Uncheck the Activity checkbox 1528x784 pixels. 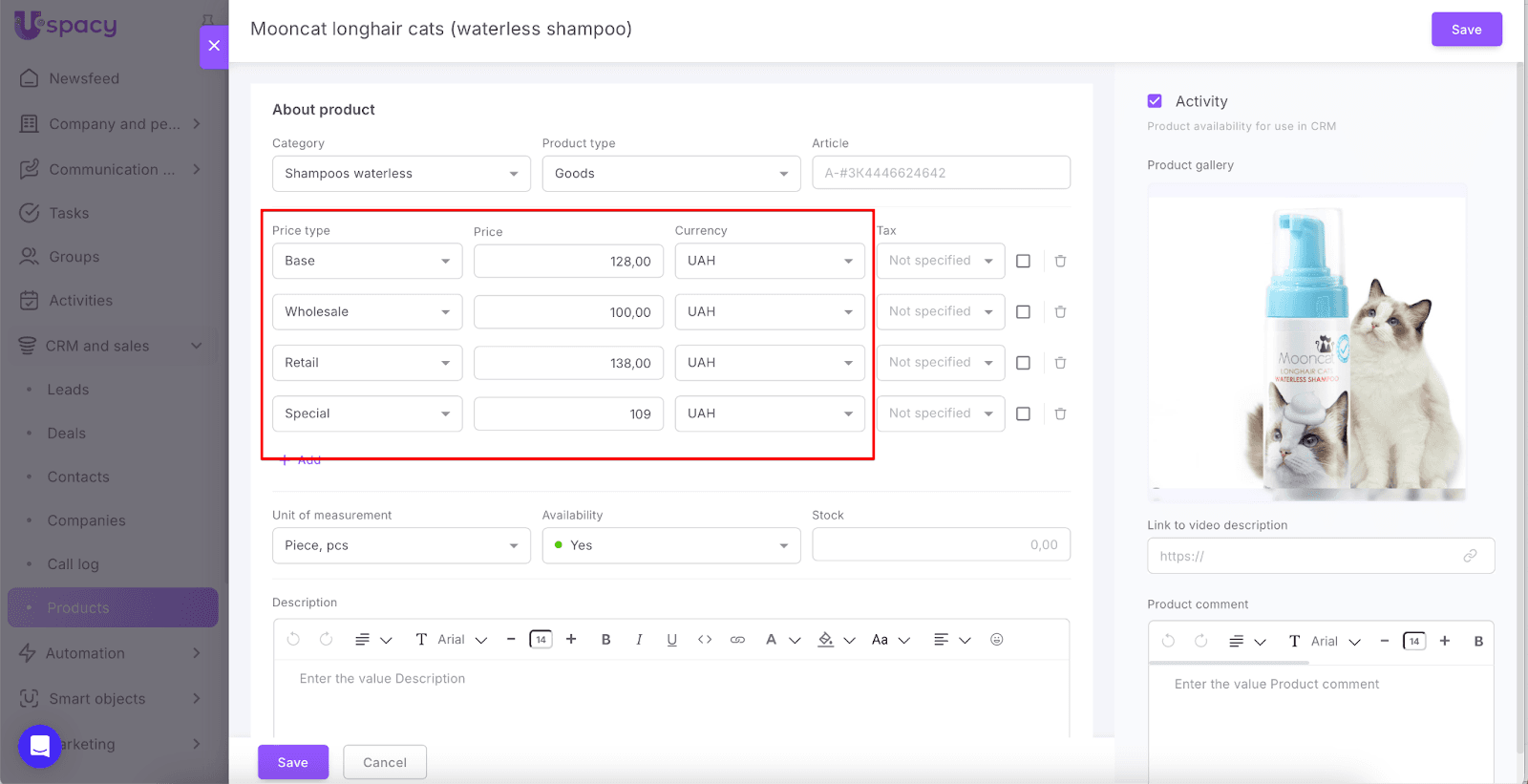coord(1155,101)
